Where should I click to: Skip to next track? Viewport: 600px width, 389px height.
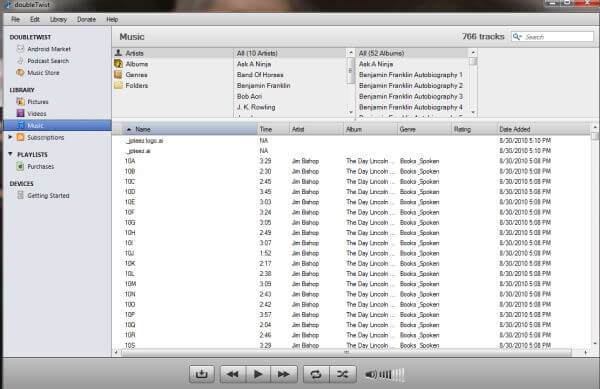[284, 374]
